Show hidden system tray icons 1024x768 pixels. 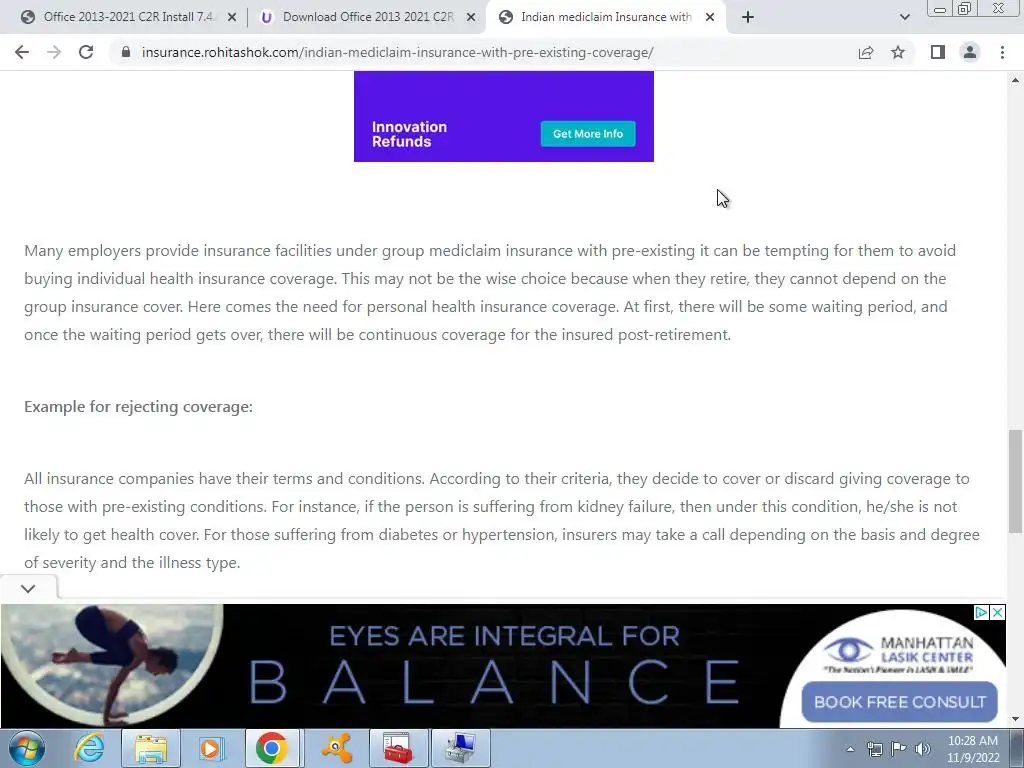(x=850, y=749)
